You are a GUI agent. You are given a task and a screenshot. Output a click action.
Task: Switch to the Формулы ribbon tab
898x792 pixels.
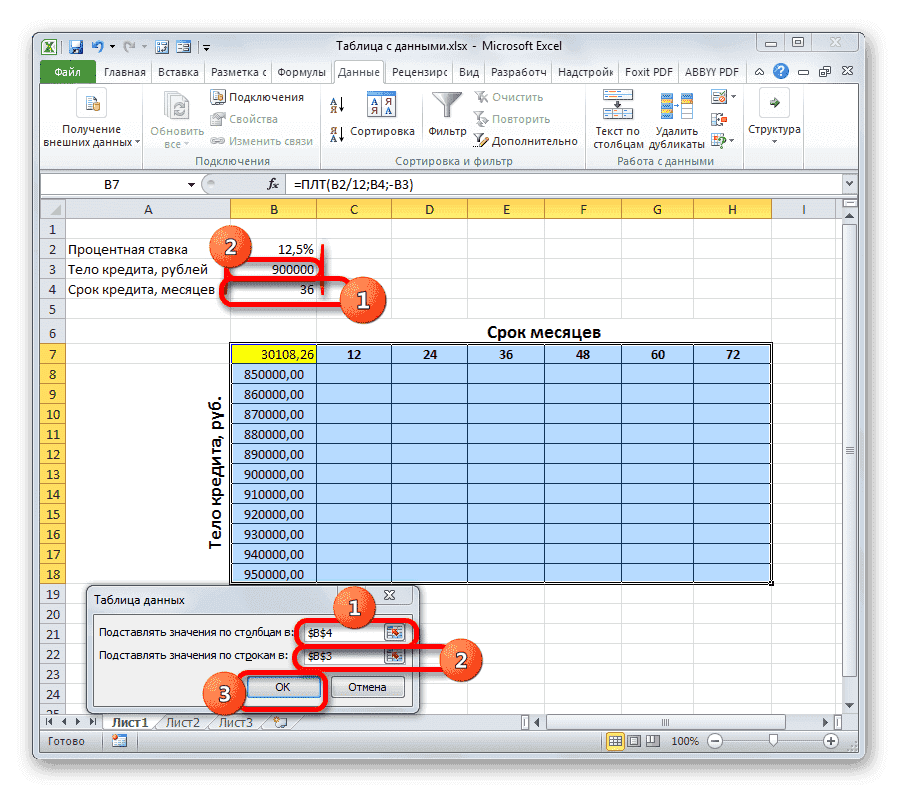click(x=301, y=71)
